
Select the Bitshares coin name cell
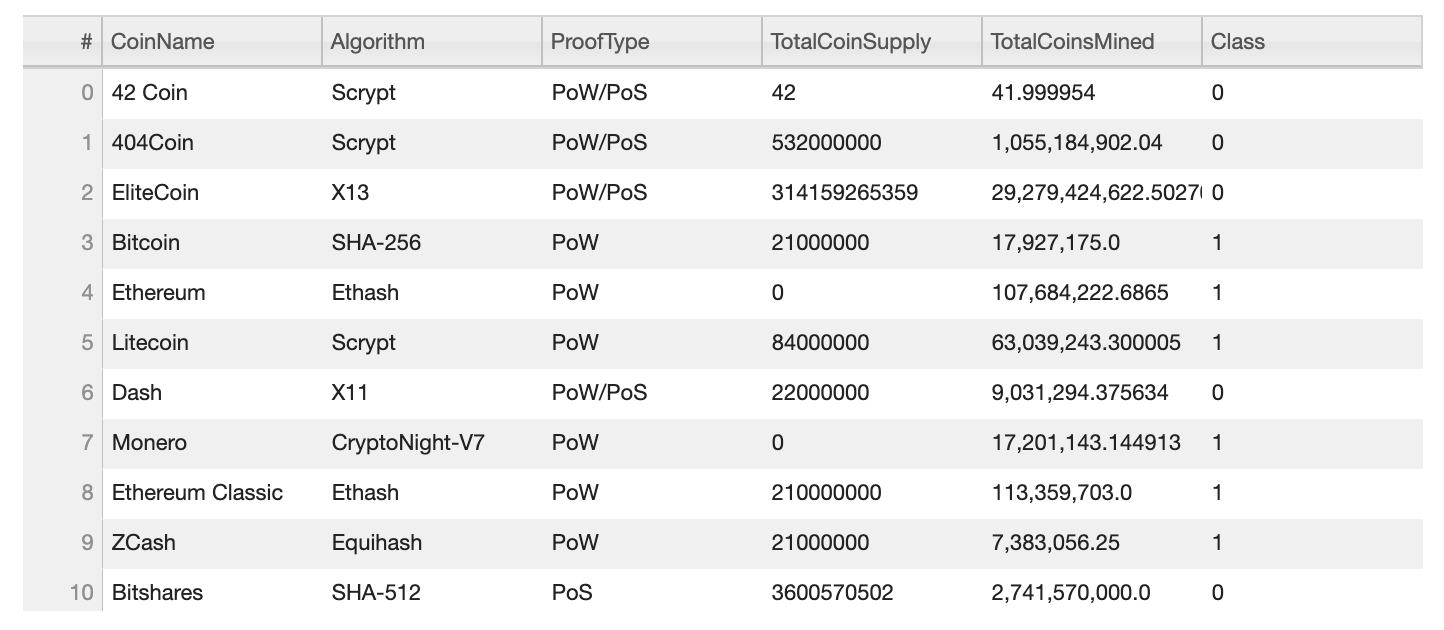point(157,592)
